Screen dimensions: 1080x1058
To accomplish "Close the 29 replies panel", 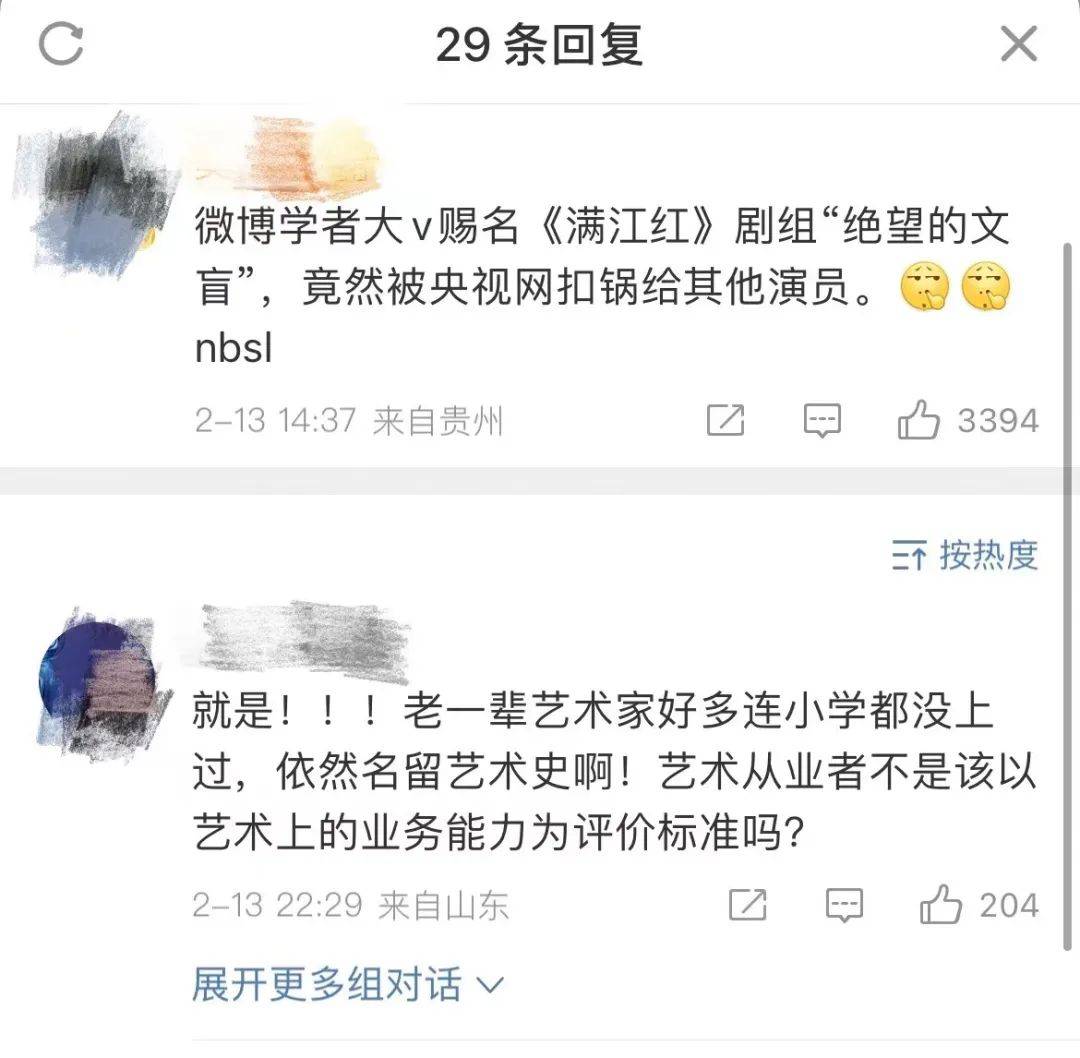I will click(x=1018, y=44).
